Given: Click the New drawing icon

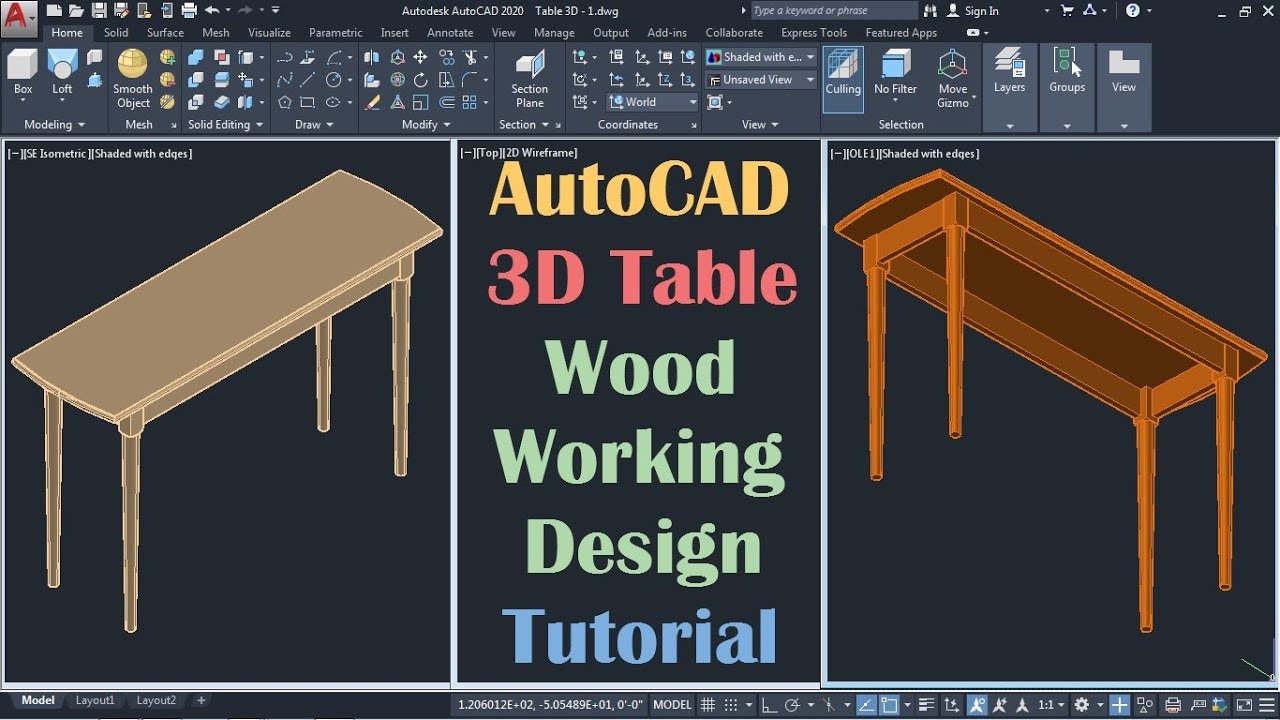Looking at the screenshot, I should coord(53,10).
